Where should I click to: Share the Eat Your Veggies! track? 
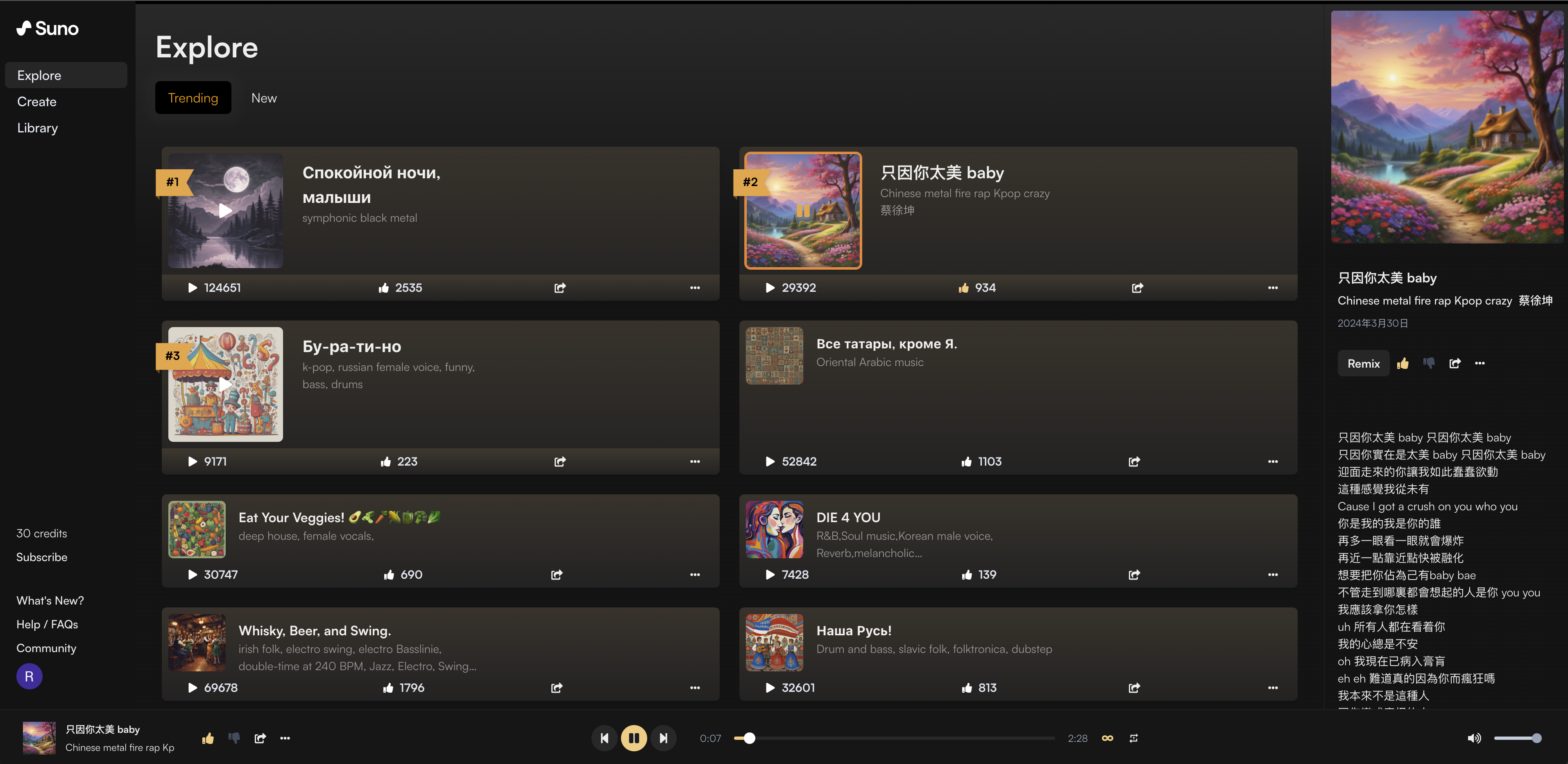coord(556,575)
